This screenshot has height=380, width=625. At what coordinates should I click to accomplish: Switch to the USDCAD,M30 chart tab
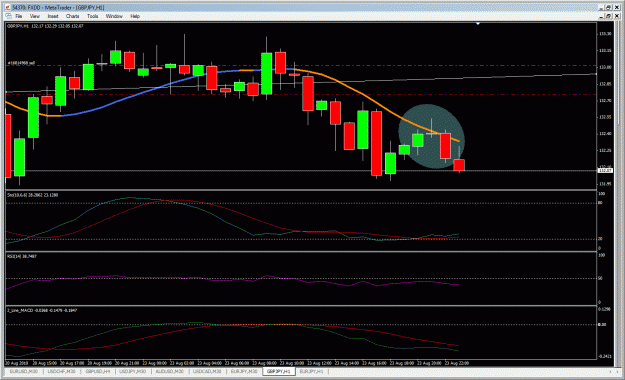[x=207, y=372]
